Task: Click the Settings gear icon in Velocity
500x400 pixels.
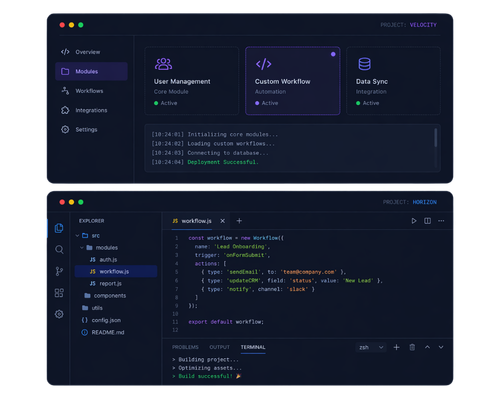Action: 65,129
